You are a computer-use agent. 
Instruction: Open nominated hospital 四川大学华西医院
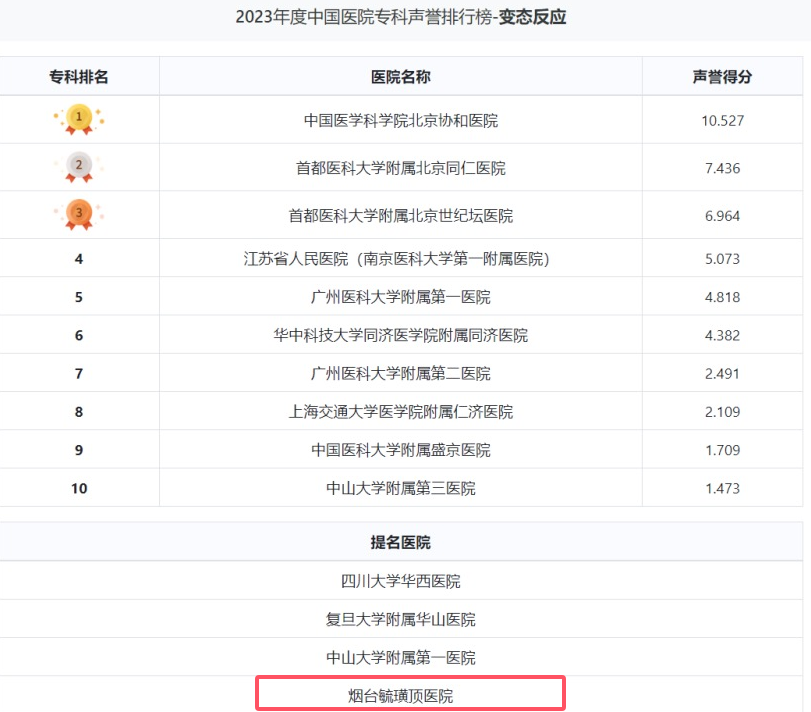[x=401, y=581]
